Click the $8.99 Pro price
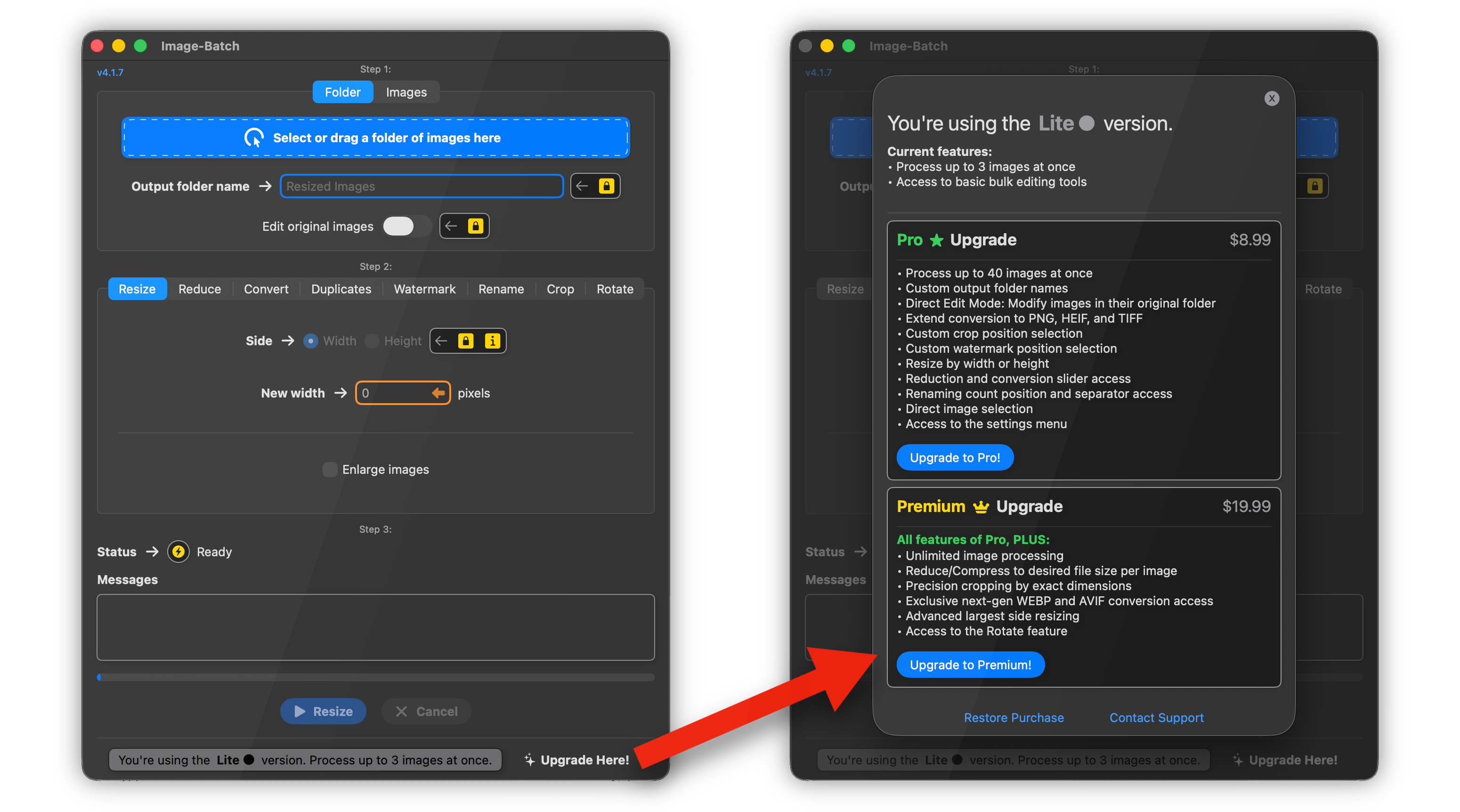The width and height of the screenshot is (1460, 812). 1250,240
